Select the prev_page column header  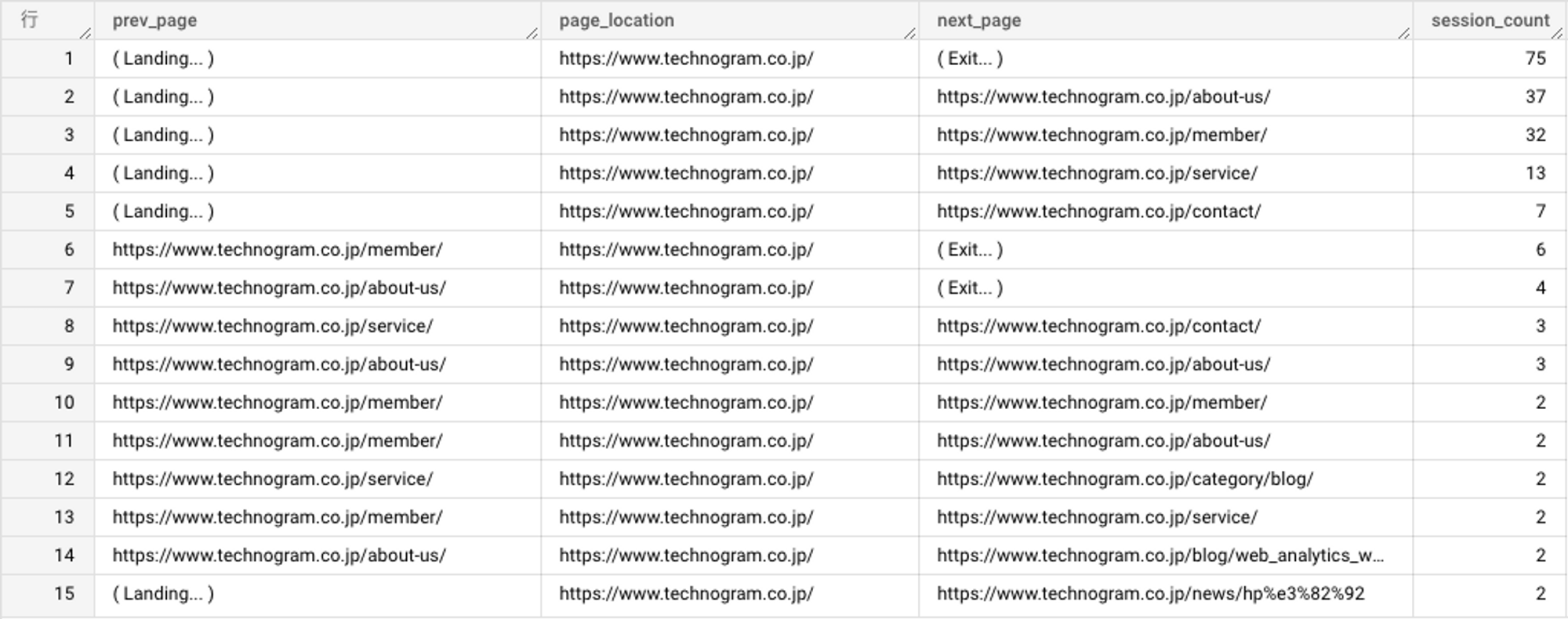[154, 21]
